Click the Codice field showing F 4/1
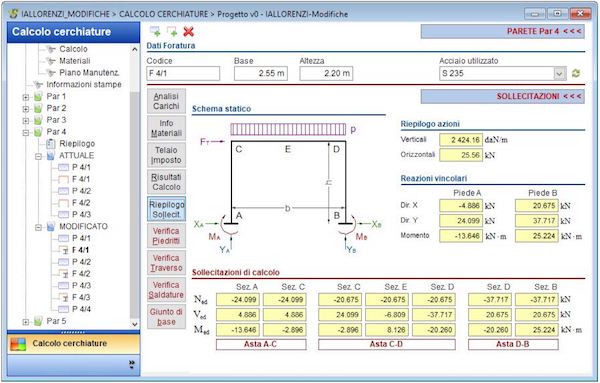The image size is (600, 383). [183, 73]
